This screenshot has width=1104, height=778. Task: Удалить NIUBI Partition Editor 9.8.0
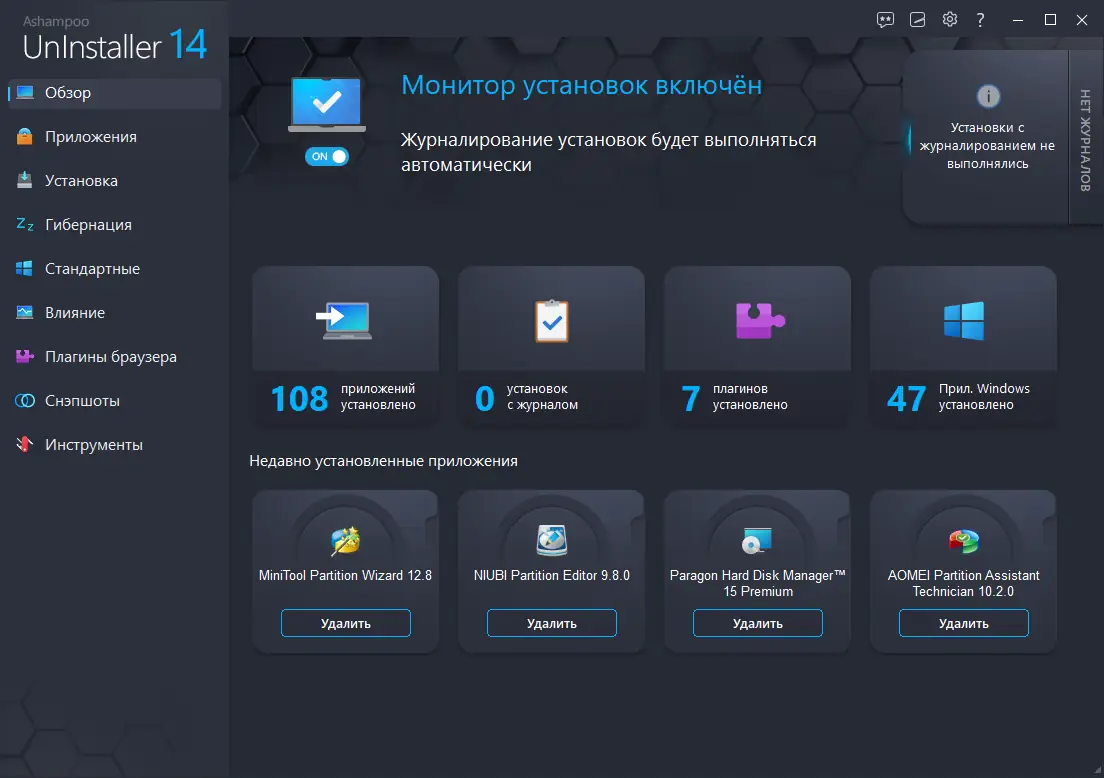click(x=552, y=623)
